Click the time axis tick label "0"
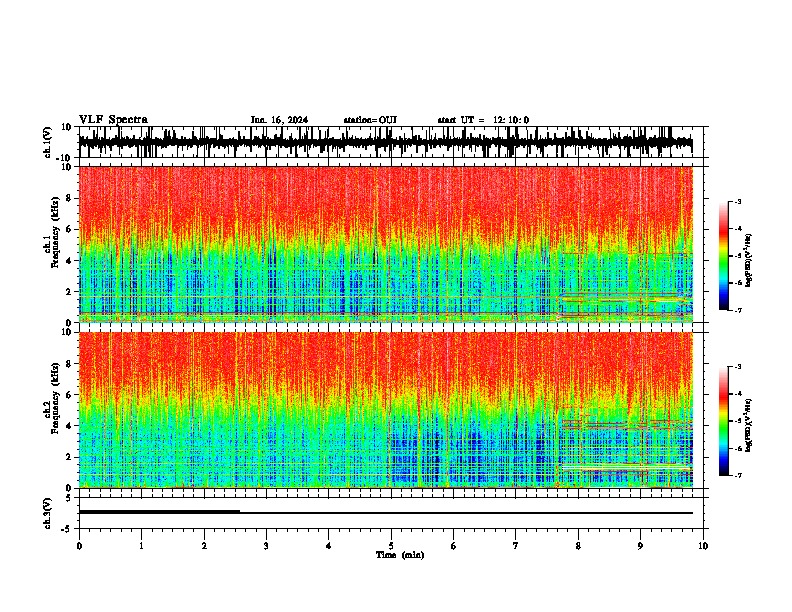792x612 pixels. point(79,546)
